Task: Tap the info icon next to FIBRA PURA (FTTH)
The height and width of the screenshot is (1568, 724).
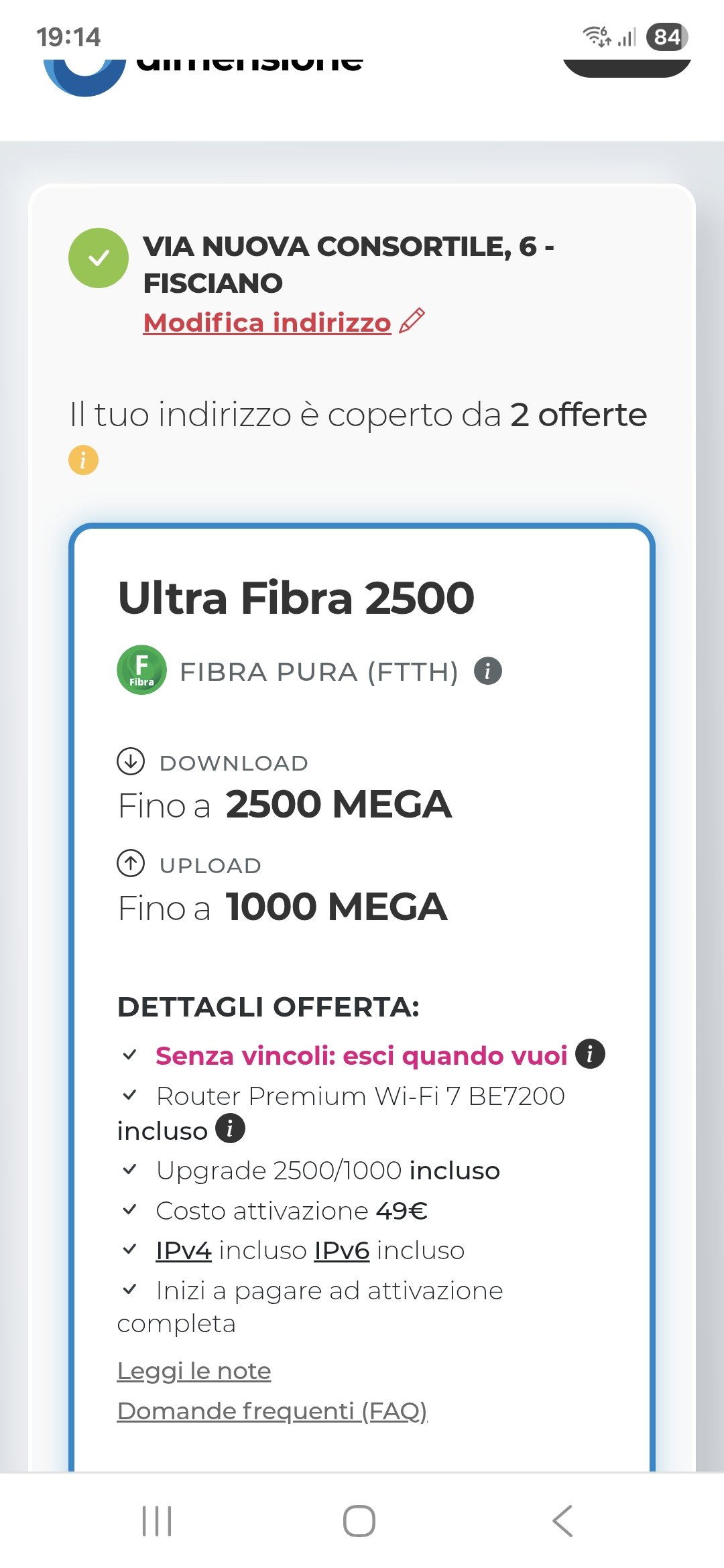Action: click(x=487, y=671)
